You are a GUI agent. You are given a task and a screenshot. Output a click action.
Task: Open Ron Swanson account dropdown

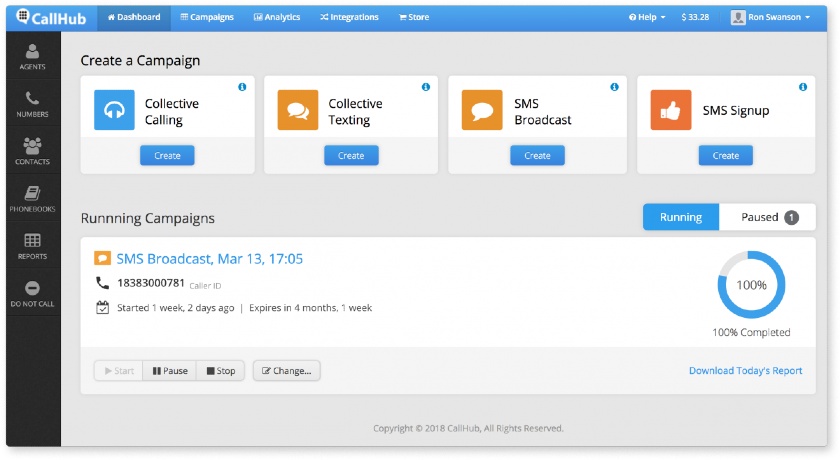[x=770, y=17]
